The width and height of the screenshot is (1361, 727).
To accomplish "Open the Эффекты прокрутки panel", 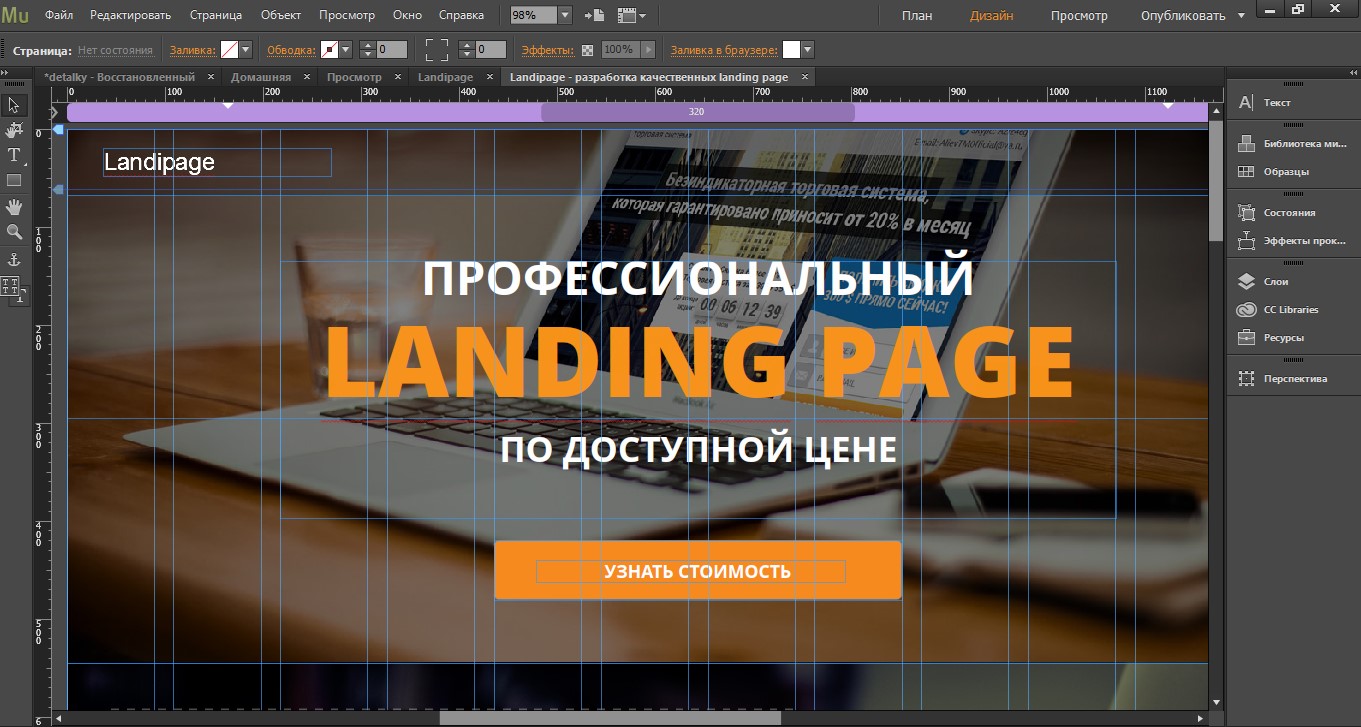I will (x=1294, y=240).
